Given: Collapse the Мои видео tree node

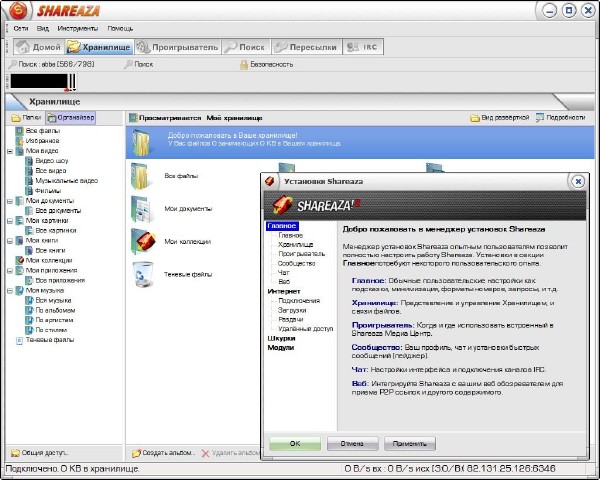Looking at the screenshot, I should (x=9, y=151).
